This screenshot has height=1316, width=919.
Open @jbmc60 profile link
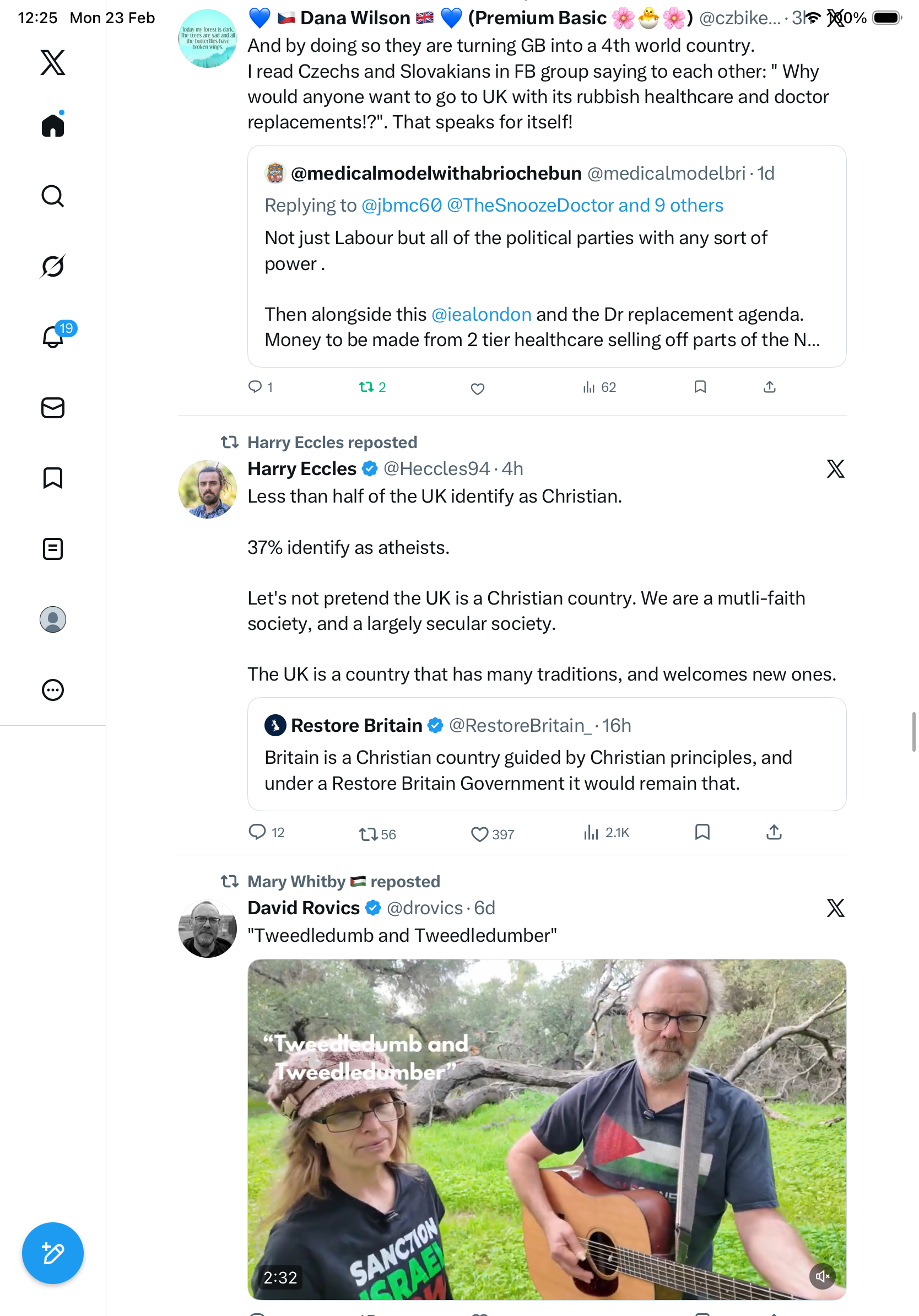[x=401, y=205]
